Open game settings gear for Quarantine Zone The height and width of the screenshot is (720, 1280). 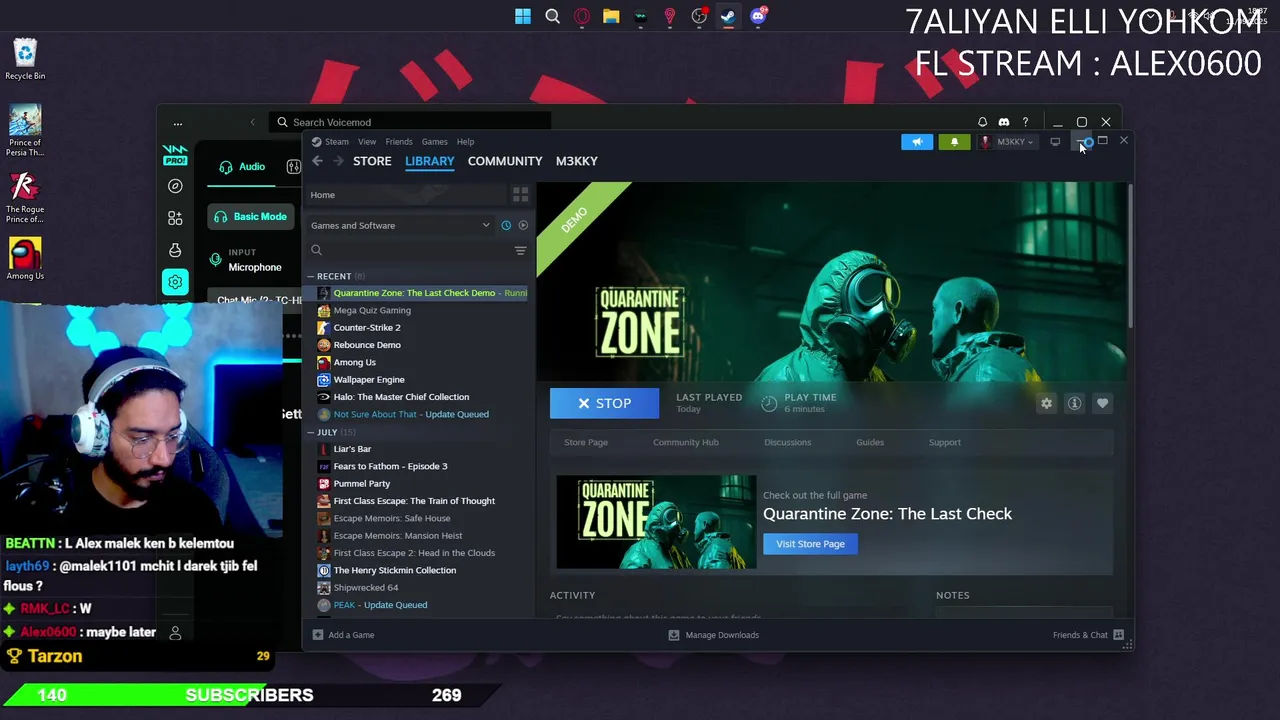click(x=1046, y=403)
